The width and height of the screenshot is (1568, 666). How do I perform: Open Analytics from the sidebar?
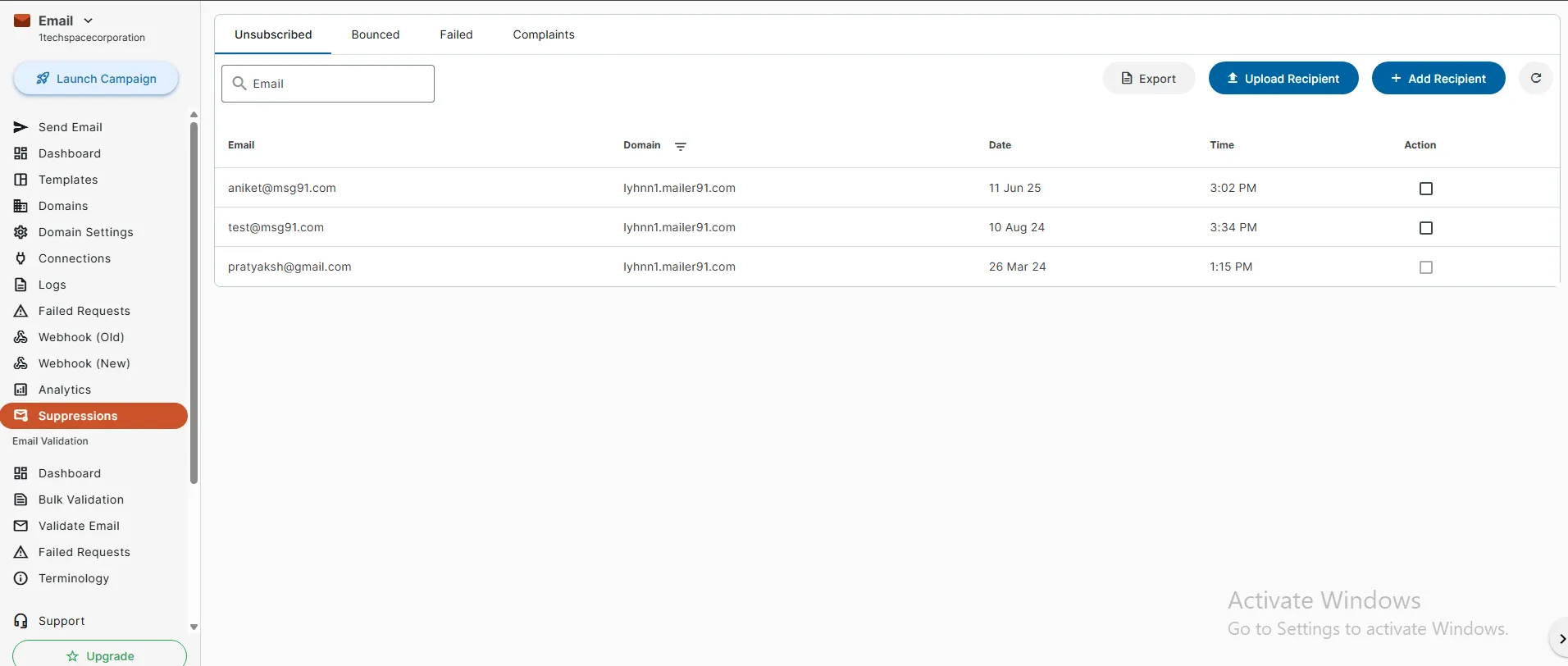coord(64,390)
